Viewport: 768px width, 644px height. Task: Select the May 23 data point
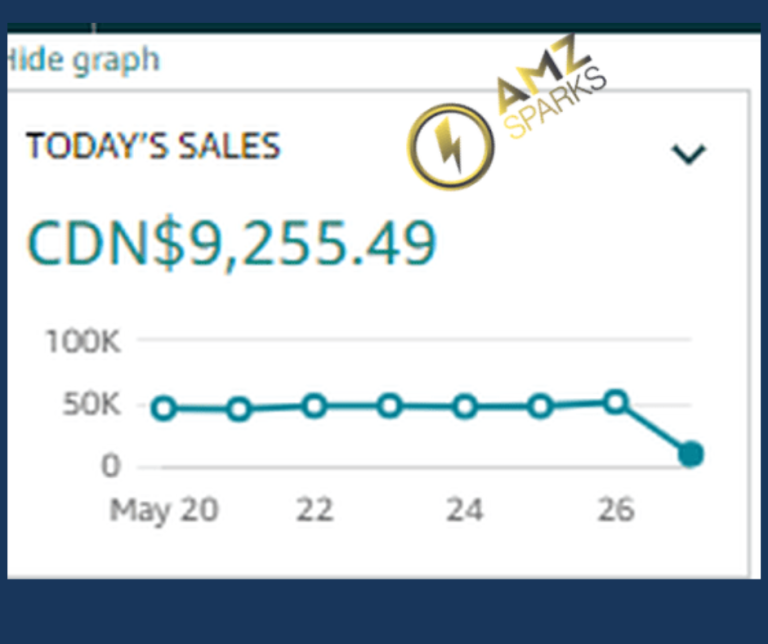point(390,406)
